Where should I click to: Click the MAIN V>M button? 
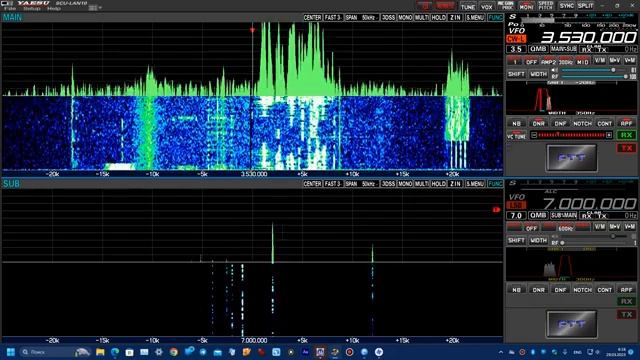tap(630, 60)
